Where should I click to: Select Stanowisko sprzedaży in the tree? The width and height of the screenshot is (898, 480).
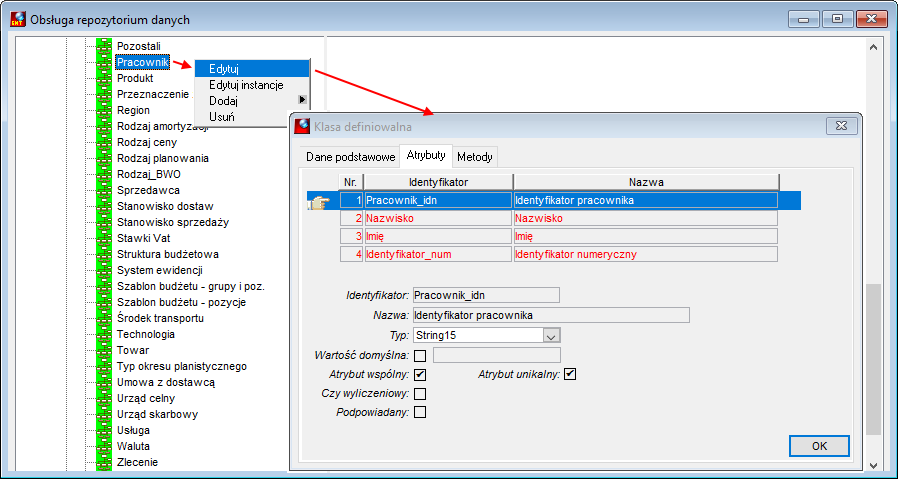coord(173,222)
